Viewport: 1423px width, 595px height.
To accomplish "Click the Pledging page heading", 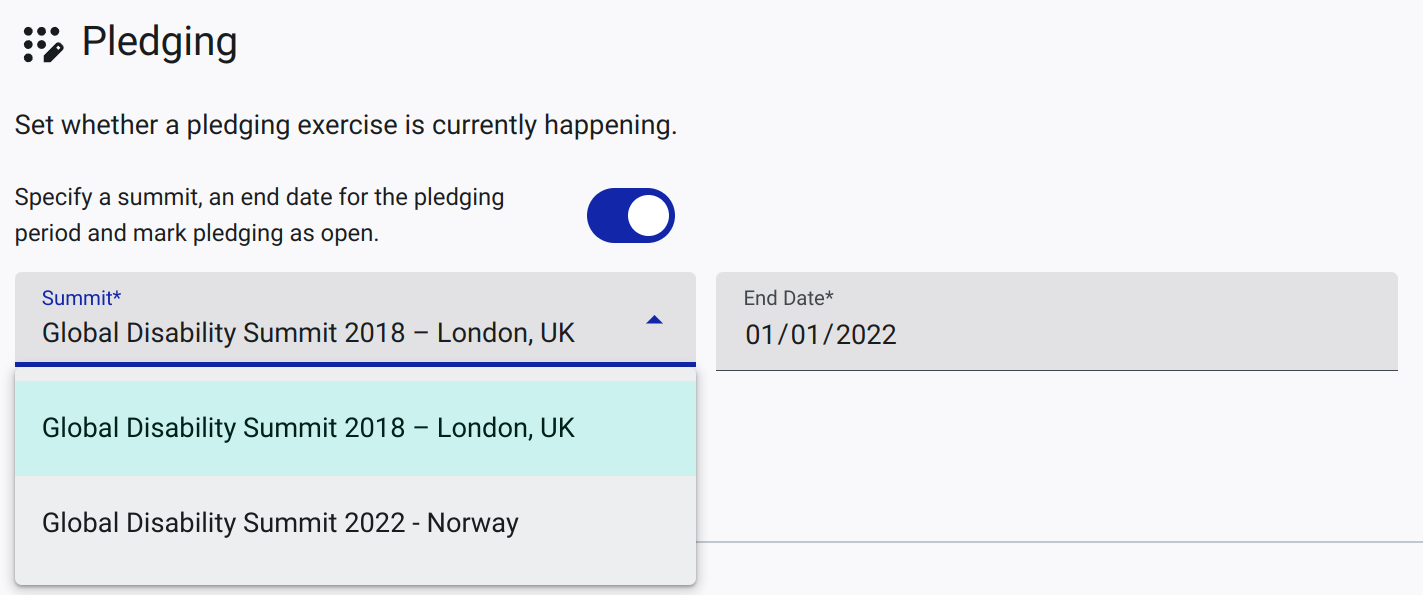I will (x=159, y=42).
